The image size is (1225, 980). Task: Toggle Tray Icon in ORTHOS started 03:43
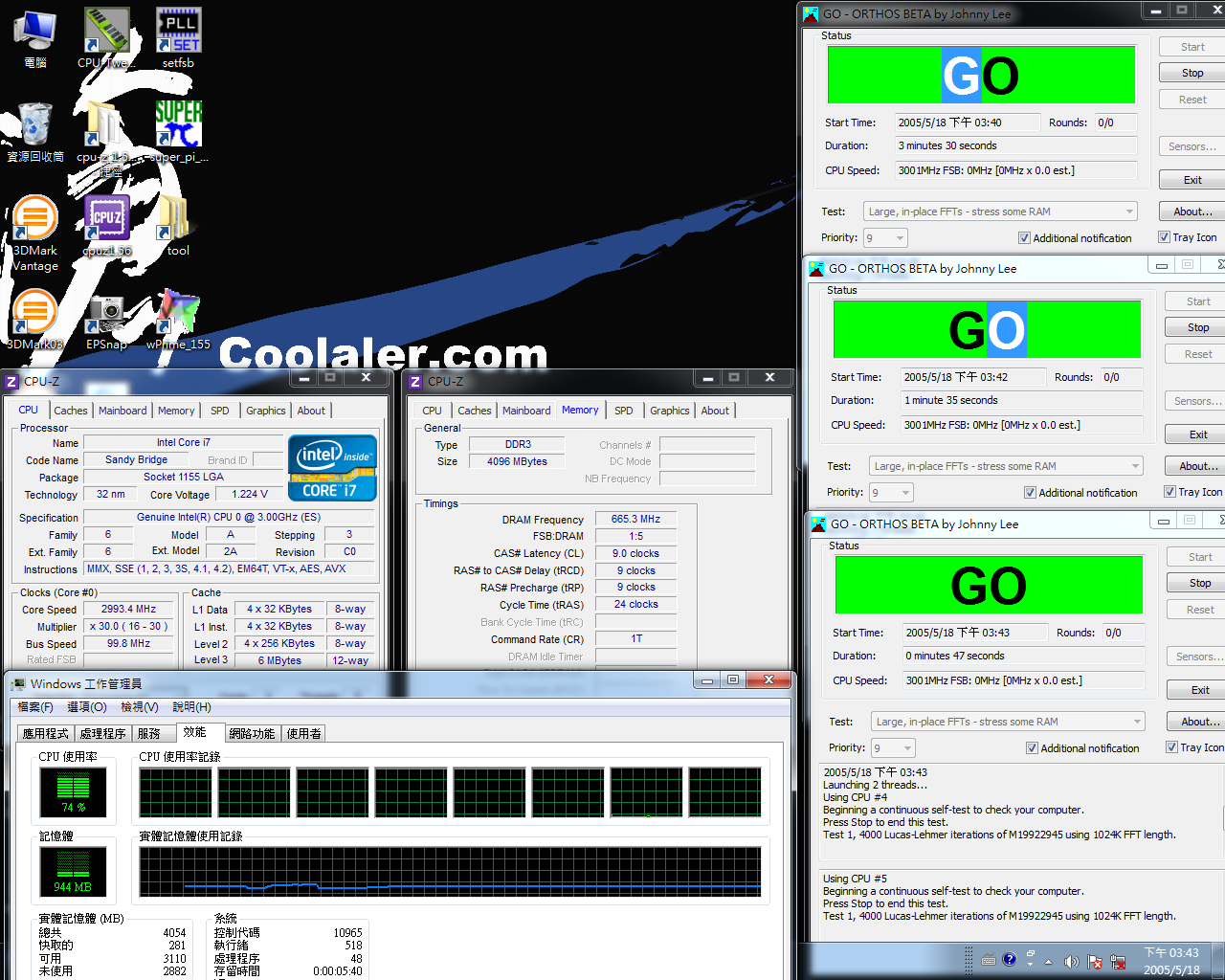pyautogui.click(x=1194, y=747)
